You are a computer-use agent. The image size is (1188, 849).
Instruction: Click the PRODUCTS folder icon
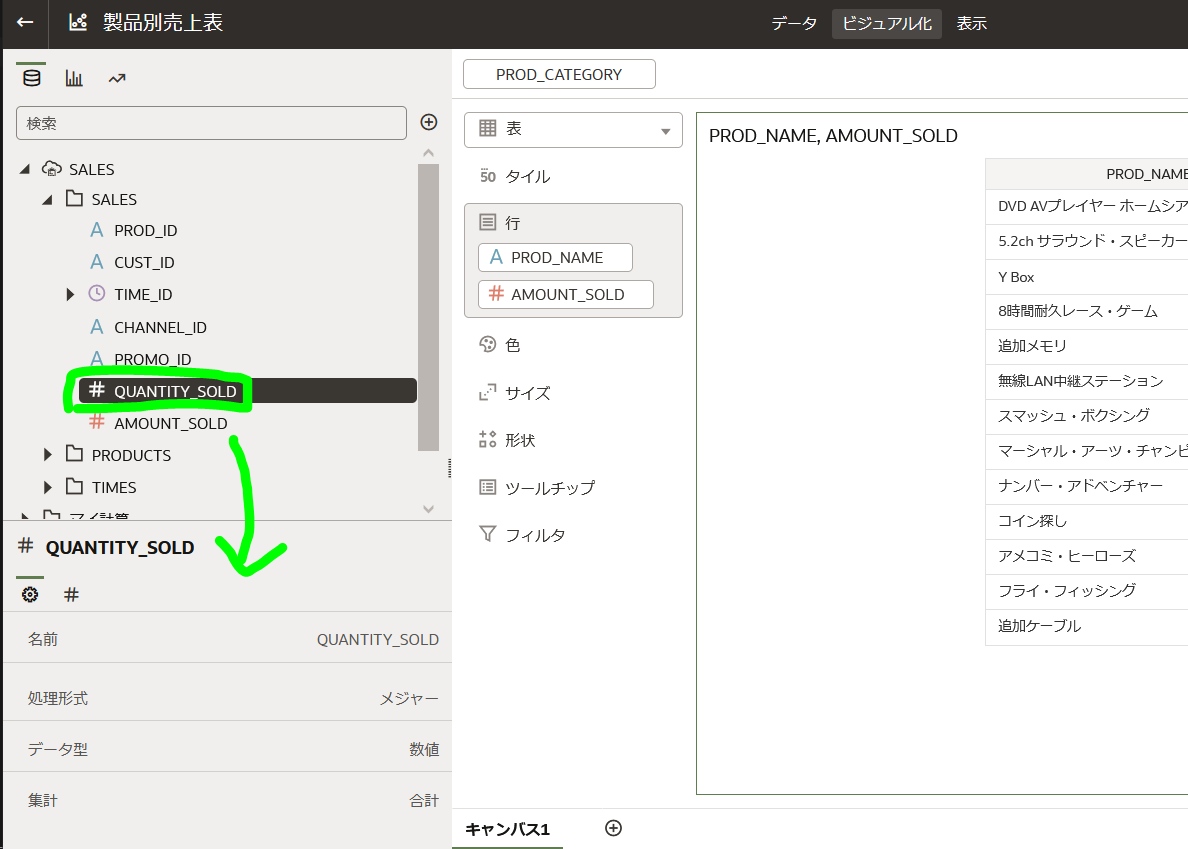click(74, 454)
